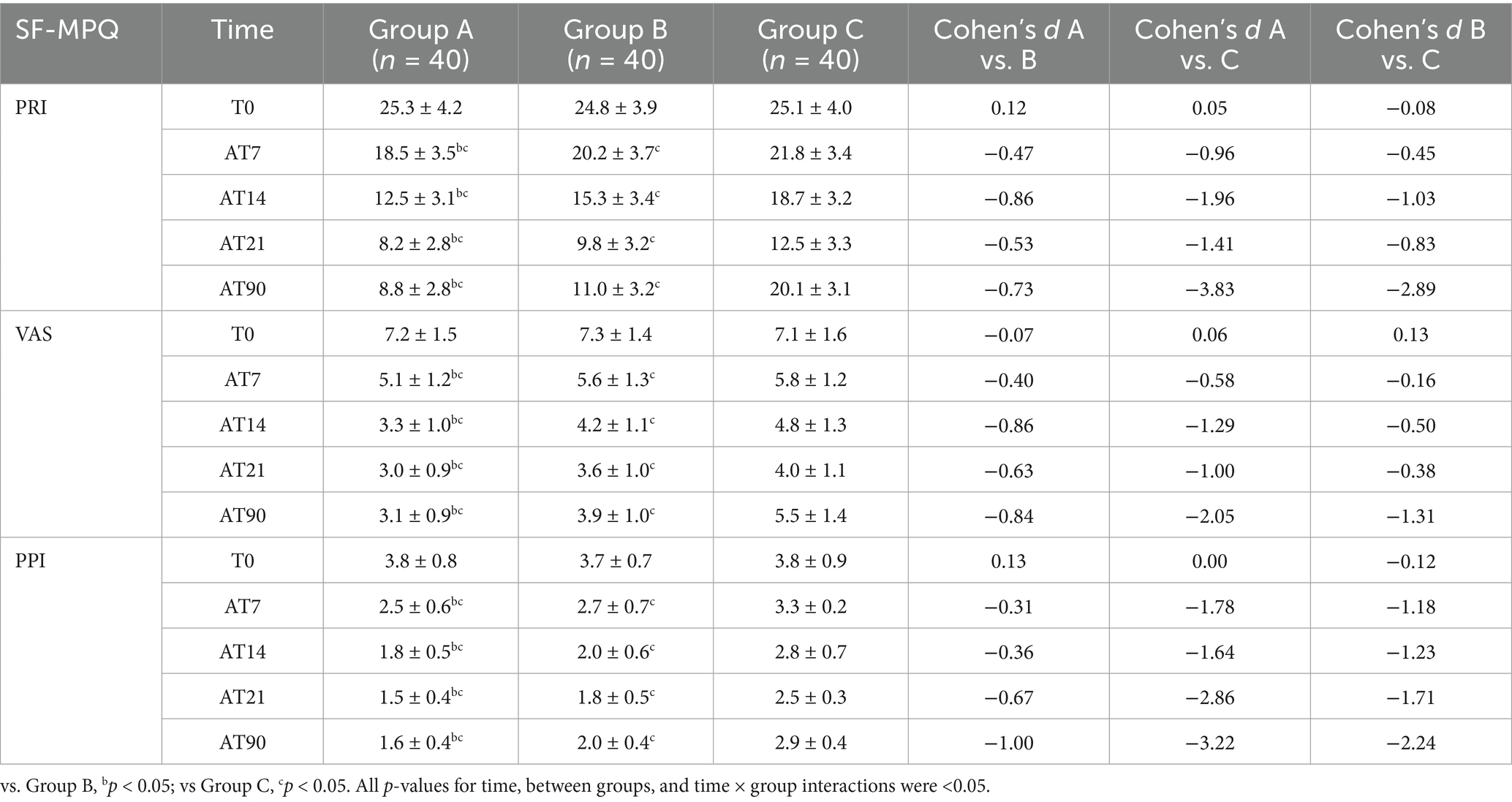The width and height of the screenshot is (1512, 802).
Task: Select the cell containing 5.5 ± 1.4
Action: coord(810,515)
